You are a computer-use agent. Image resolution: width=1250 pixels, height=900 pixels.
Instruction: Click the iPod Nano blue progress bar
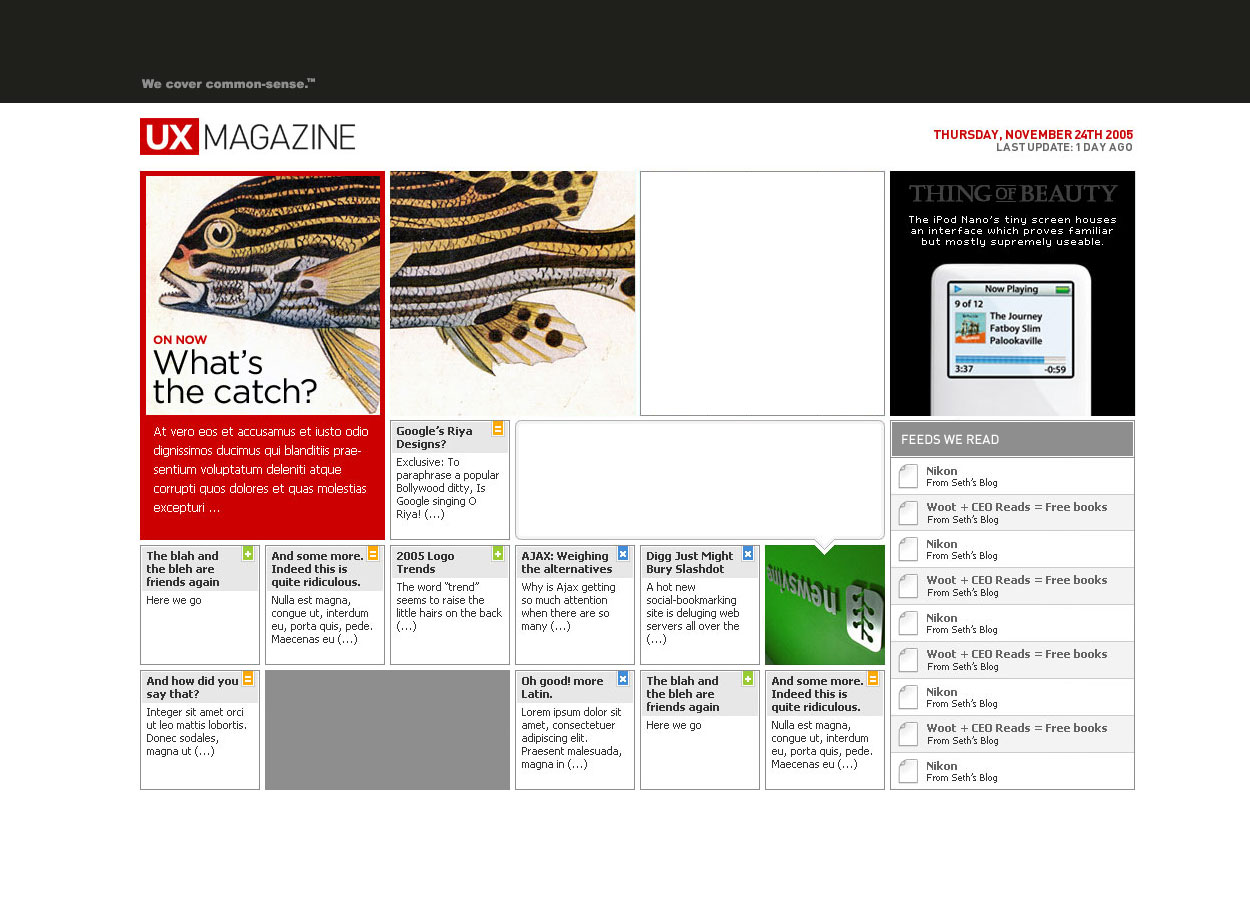1011,359
